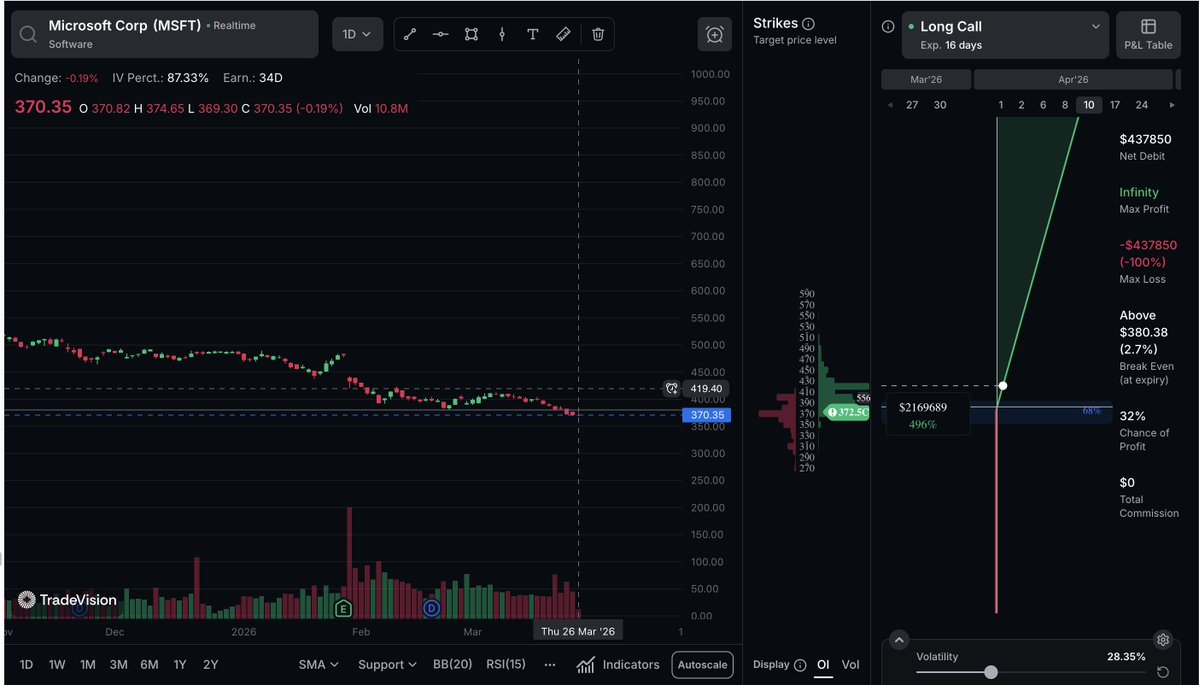Click the dividend D marker on chart

(431, 609)
